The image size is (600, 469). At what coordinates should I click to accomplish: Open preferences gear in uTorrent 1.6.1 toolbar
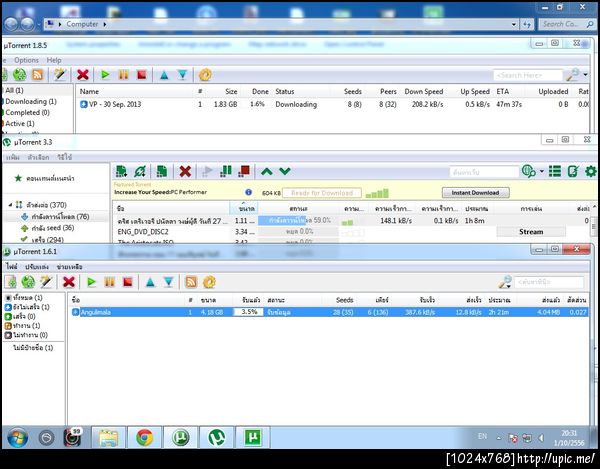pyautogui.click(x=209, y=282)
